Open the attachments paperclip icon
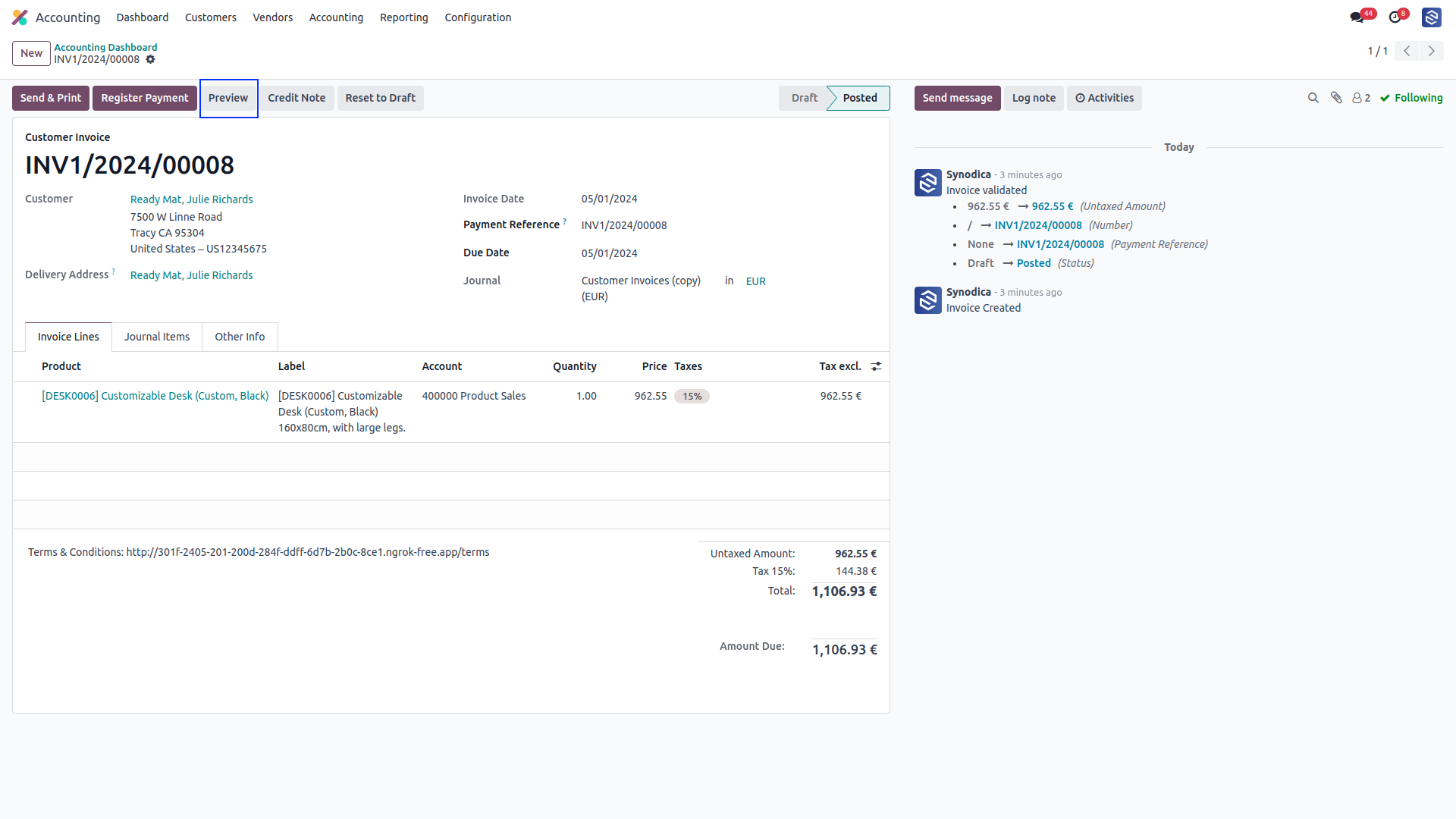 tap(1336, 98)
